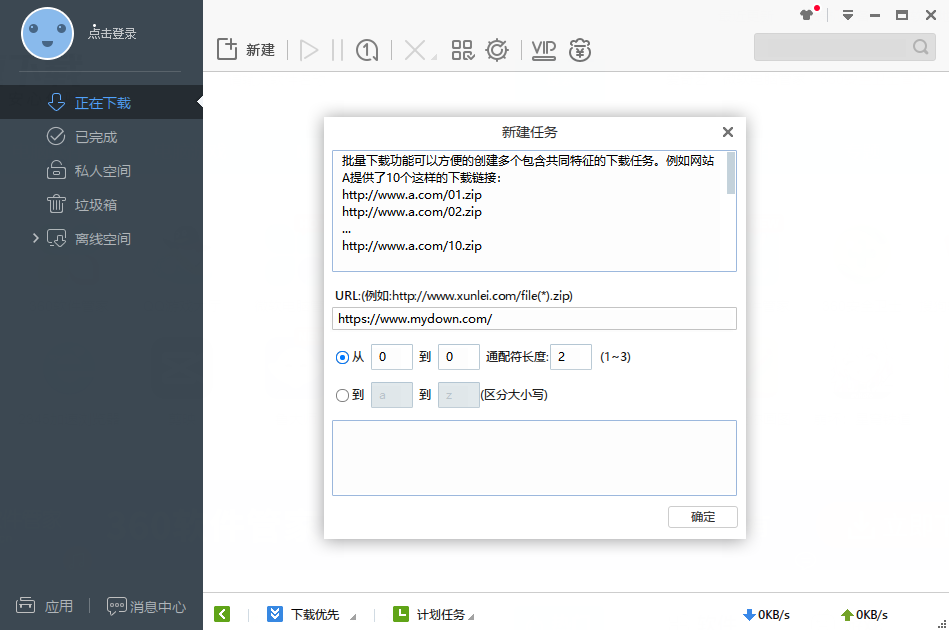This screenshot has width=949, height=630.
Task: Click the search magnifier icon
Action: tap(920, 47)
